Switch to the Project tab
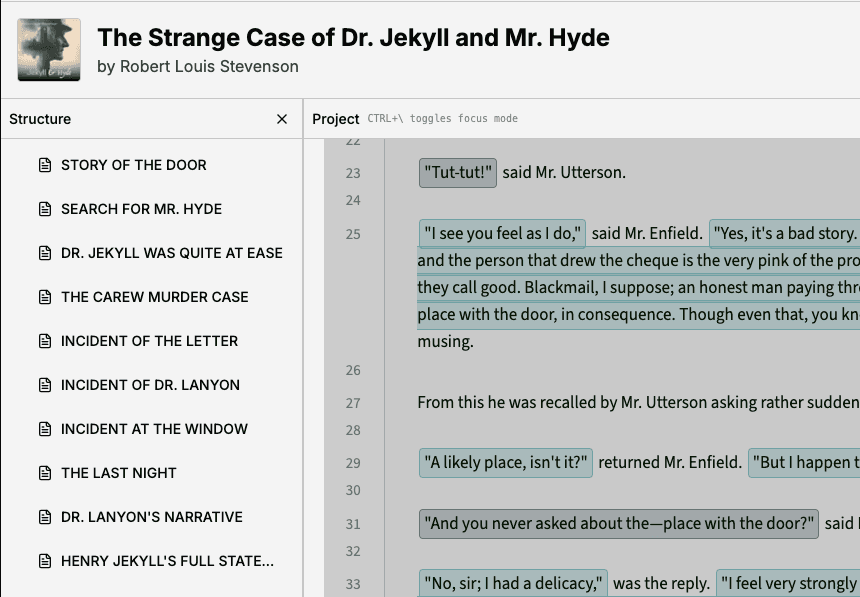The height and width of the screenshot is (597, 860). click(x=337, y=118)
